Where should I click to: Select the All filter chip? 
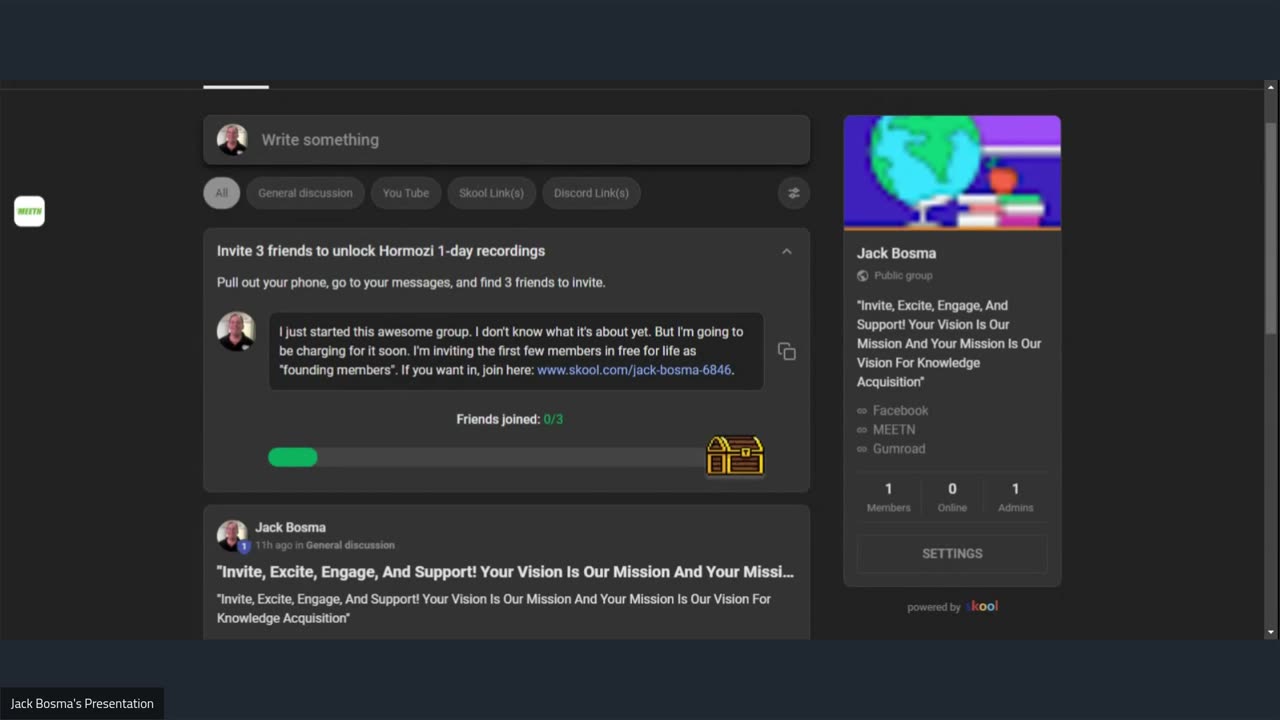(x=221, y=193)
